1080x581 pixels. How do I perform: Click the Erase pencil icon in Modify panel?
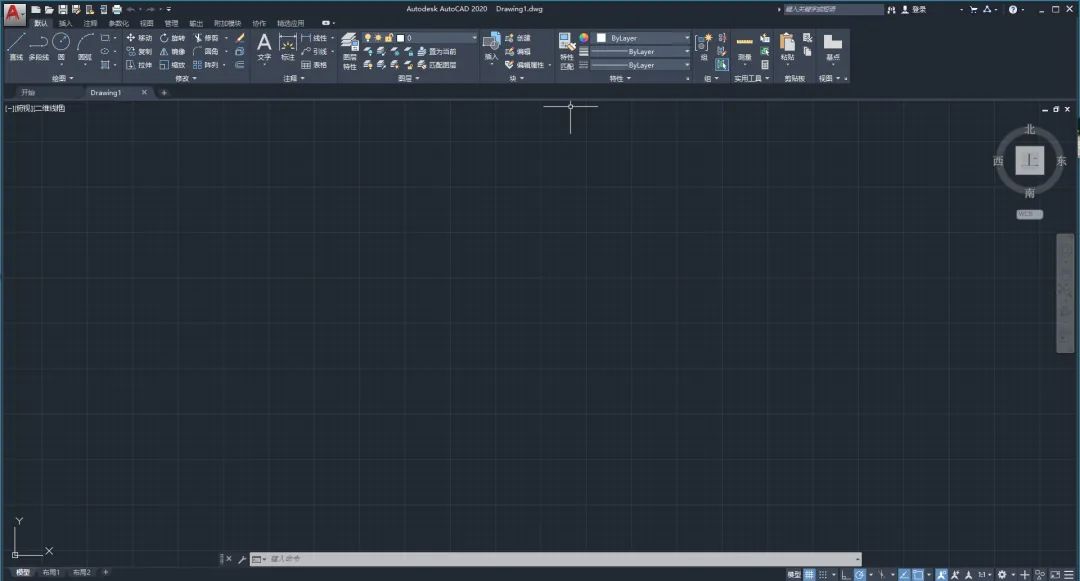[240, 38]
